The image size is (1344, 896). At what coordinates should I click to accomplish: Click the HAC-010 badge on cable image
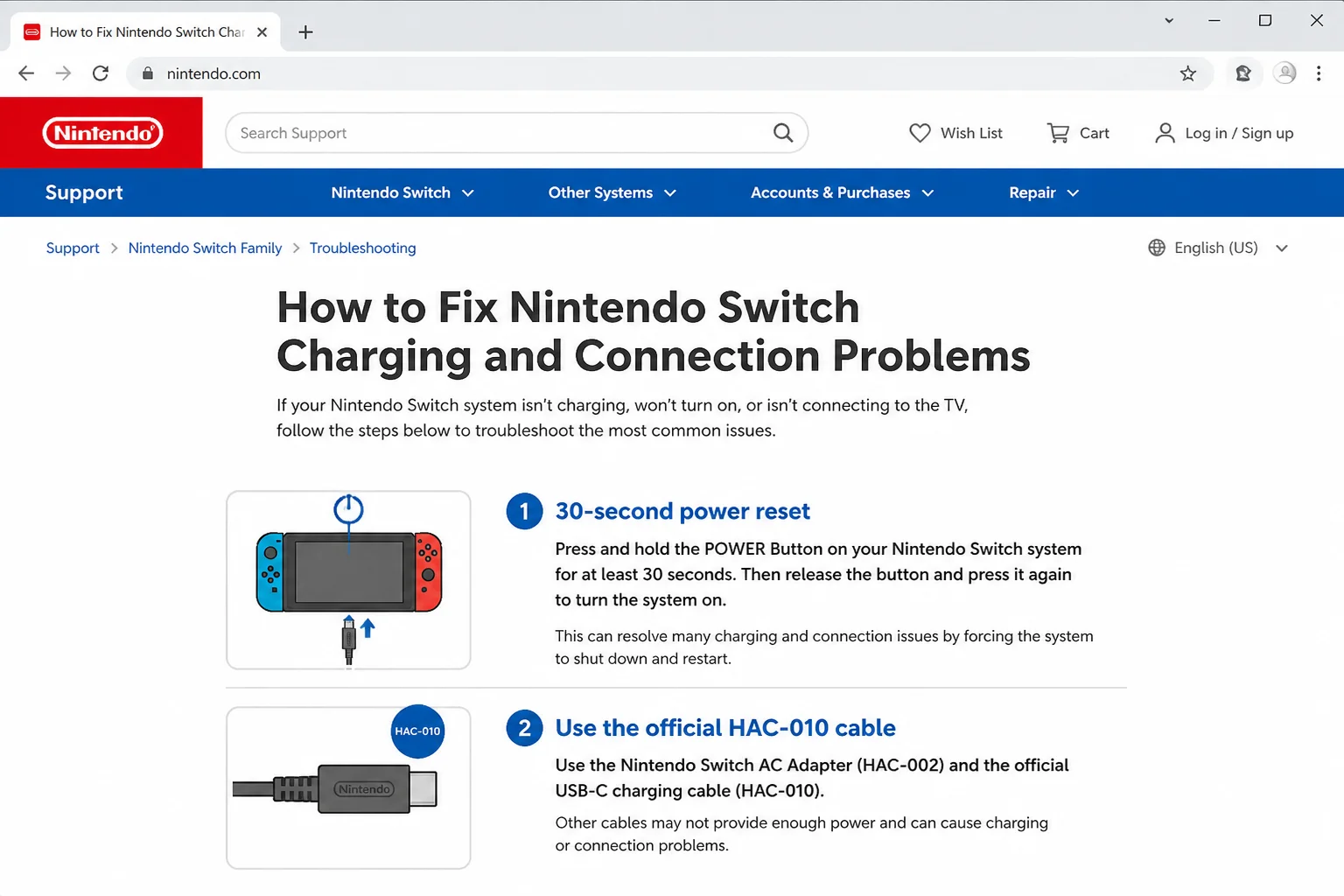(417, 731)
